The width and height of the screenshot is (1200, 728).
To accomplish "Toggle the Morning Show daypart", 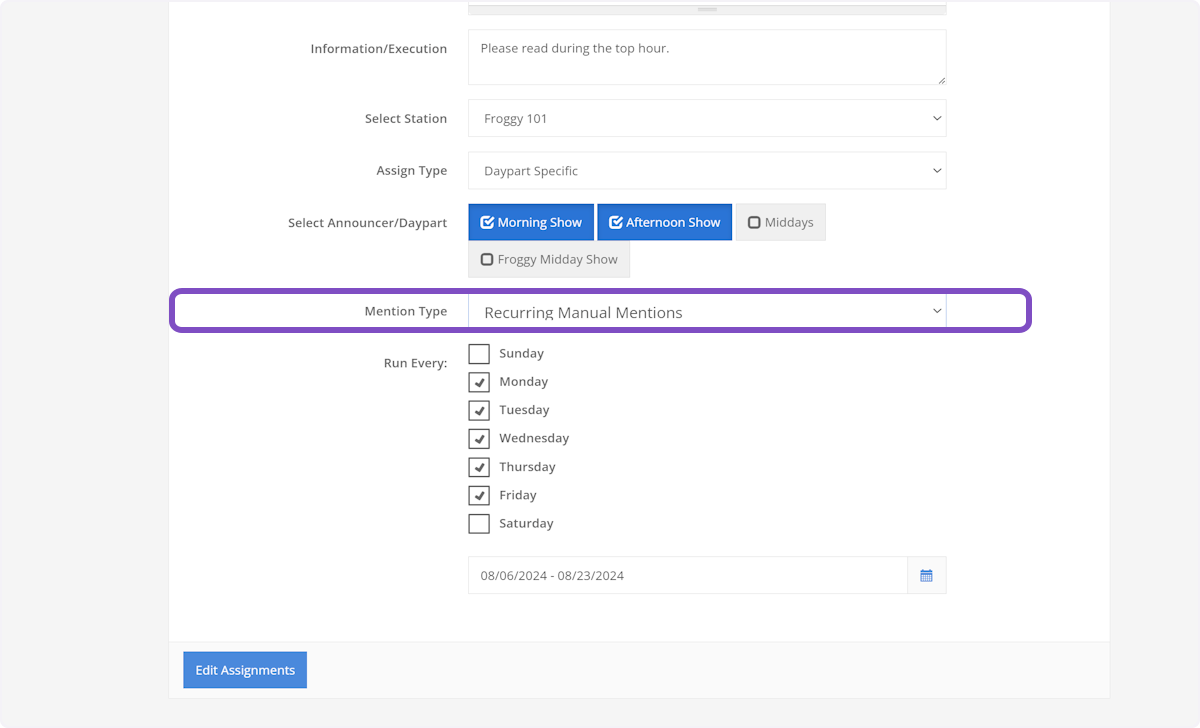I will 531,223.
